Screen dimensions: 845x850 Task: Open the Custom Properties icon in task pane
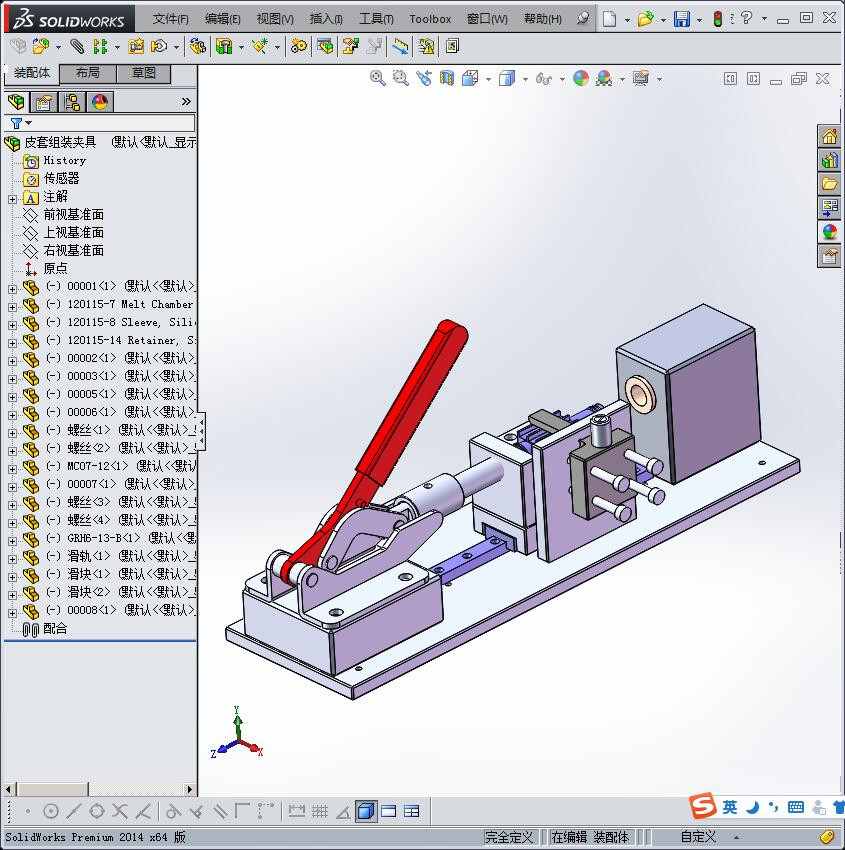[x=829, y=256]
